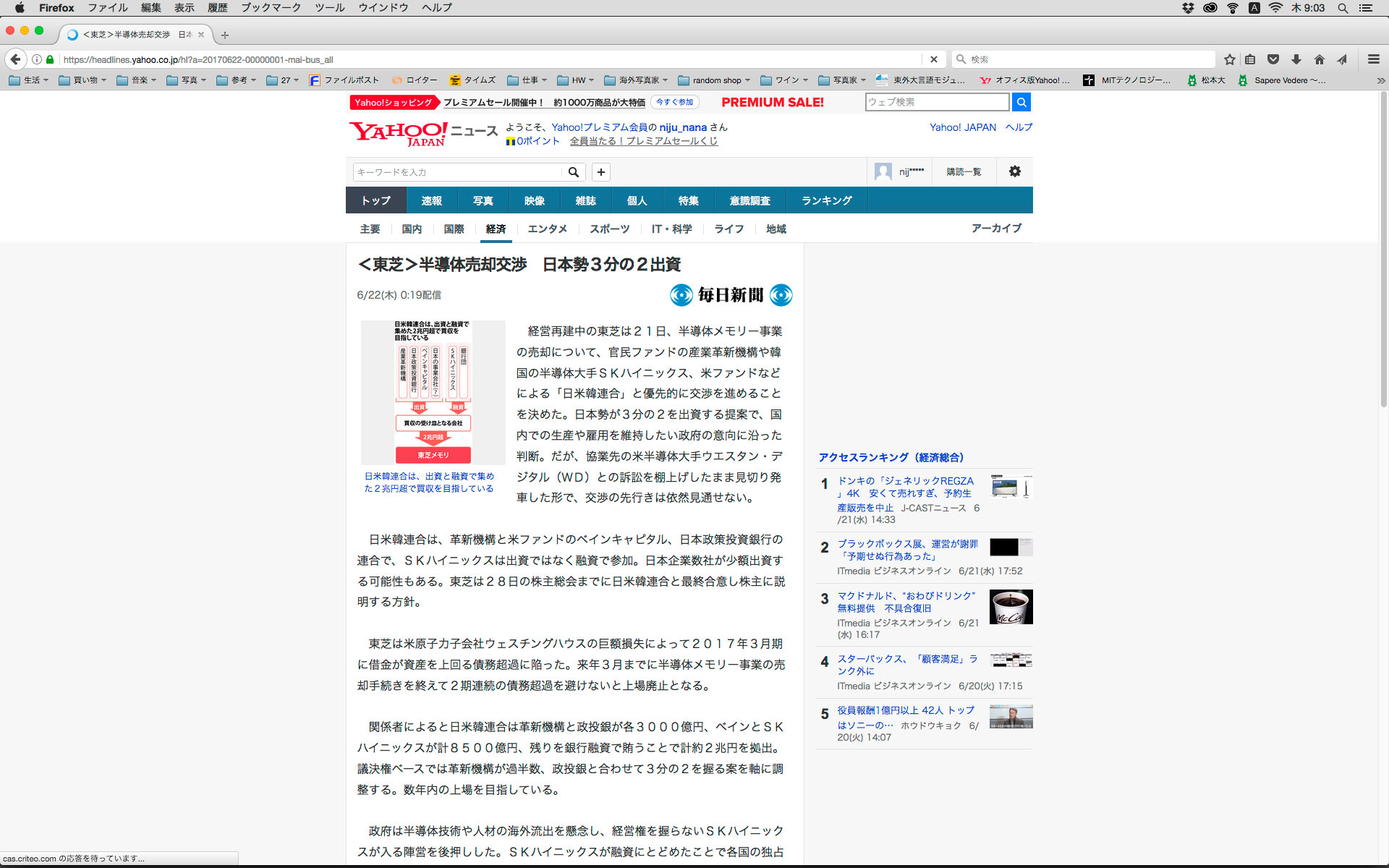Screen dimensions: 1389x868
Task: Click the blue Yahoo web search button
Action: pyautogui.click(x=1021, y=102)
